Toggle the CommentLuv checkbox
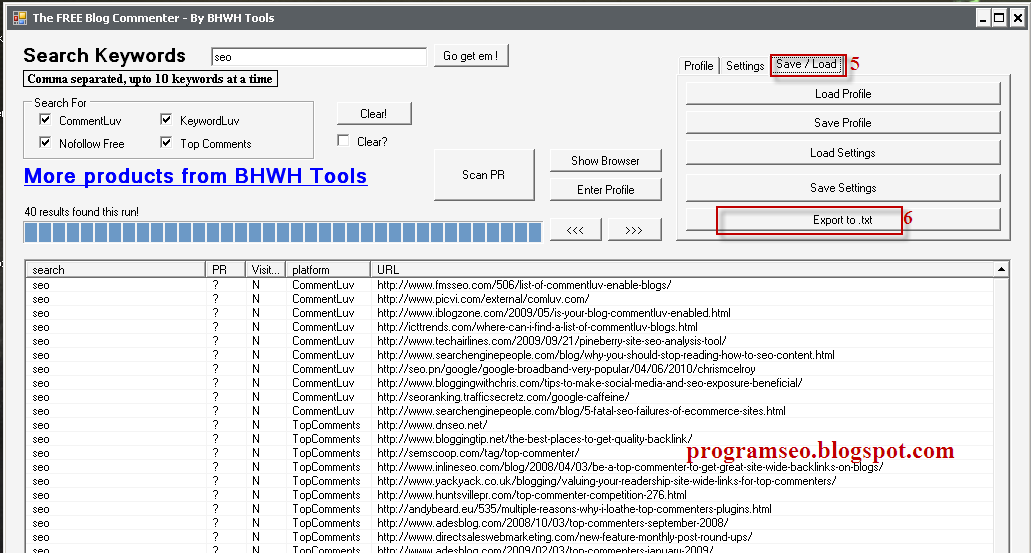The image size is (1031, 553). 45,120
